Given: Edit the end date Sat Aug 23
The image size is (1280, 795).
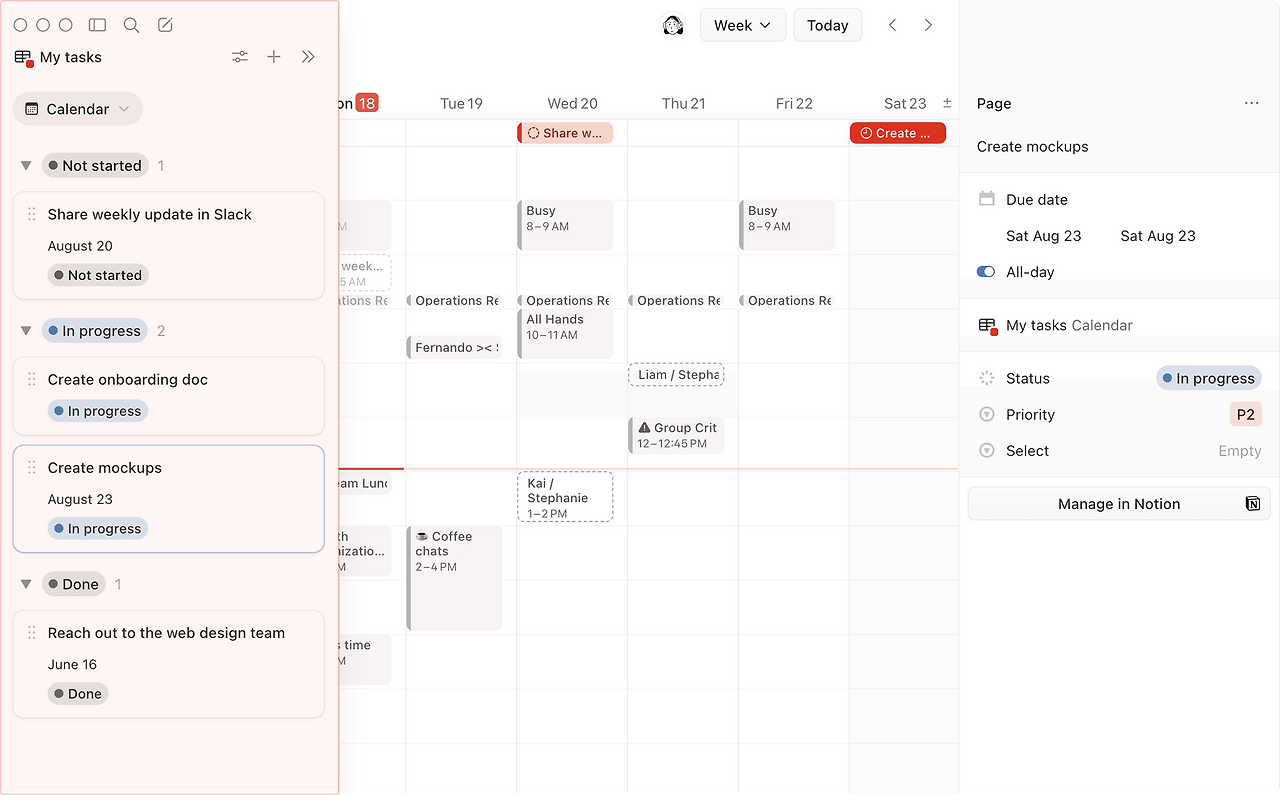Looking at the screenshot, I should 1158,236.
